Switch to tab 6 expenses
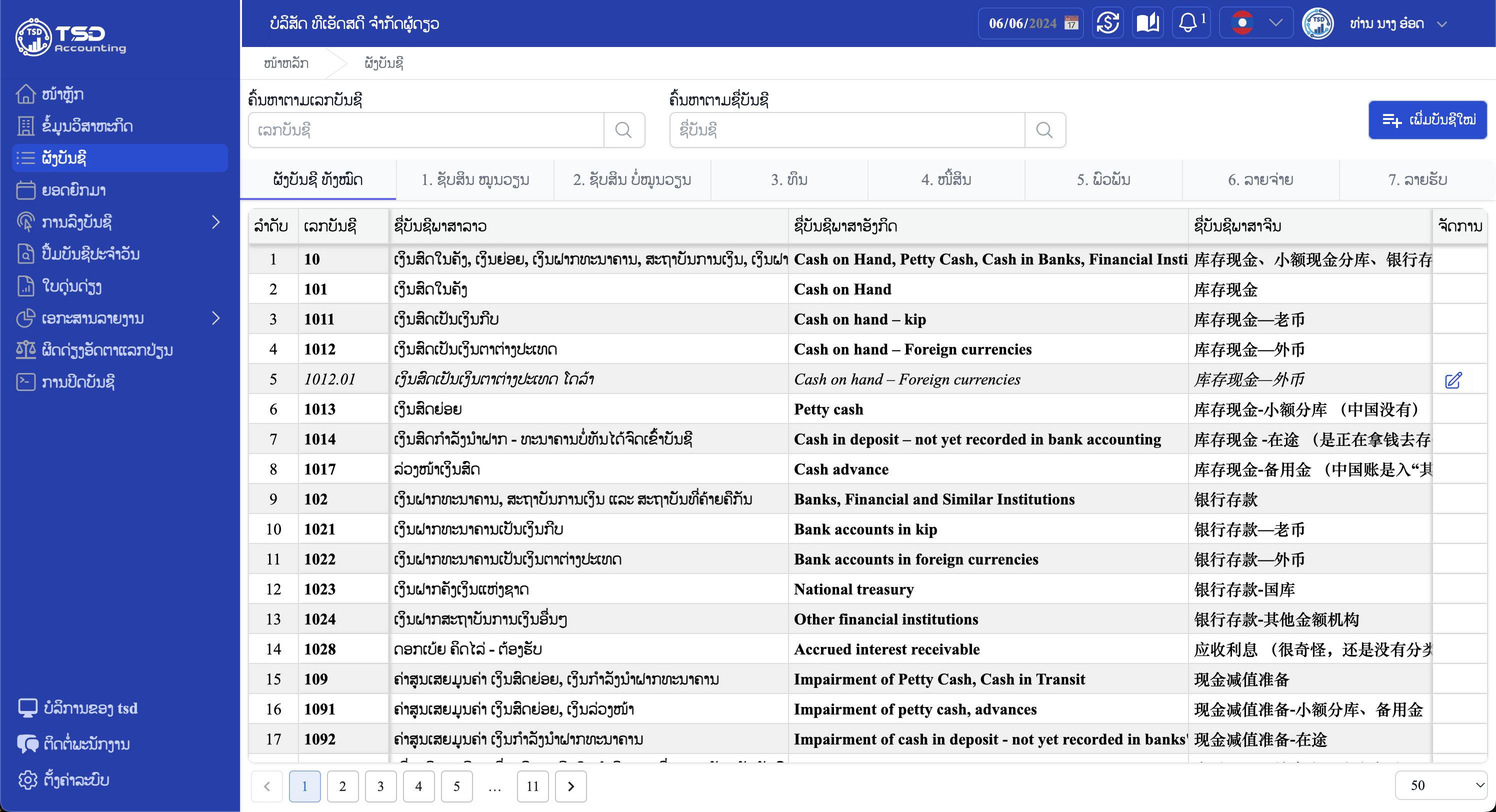Screen dimensions: 1496x812 (1260, 179)
